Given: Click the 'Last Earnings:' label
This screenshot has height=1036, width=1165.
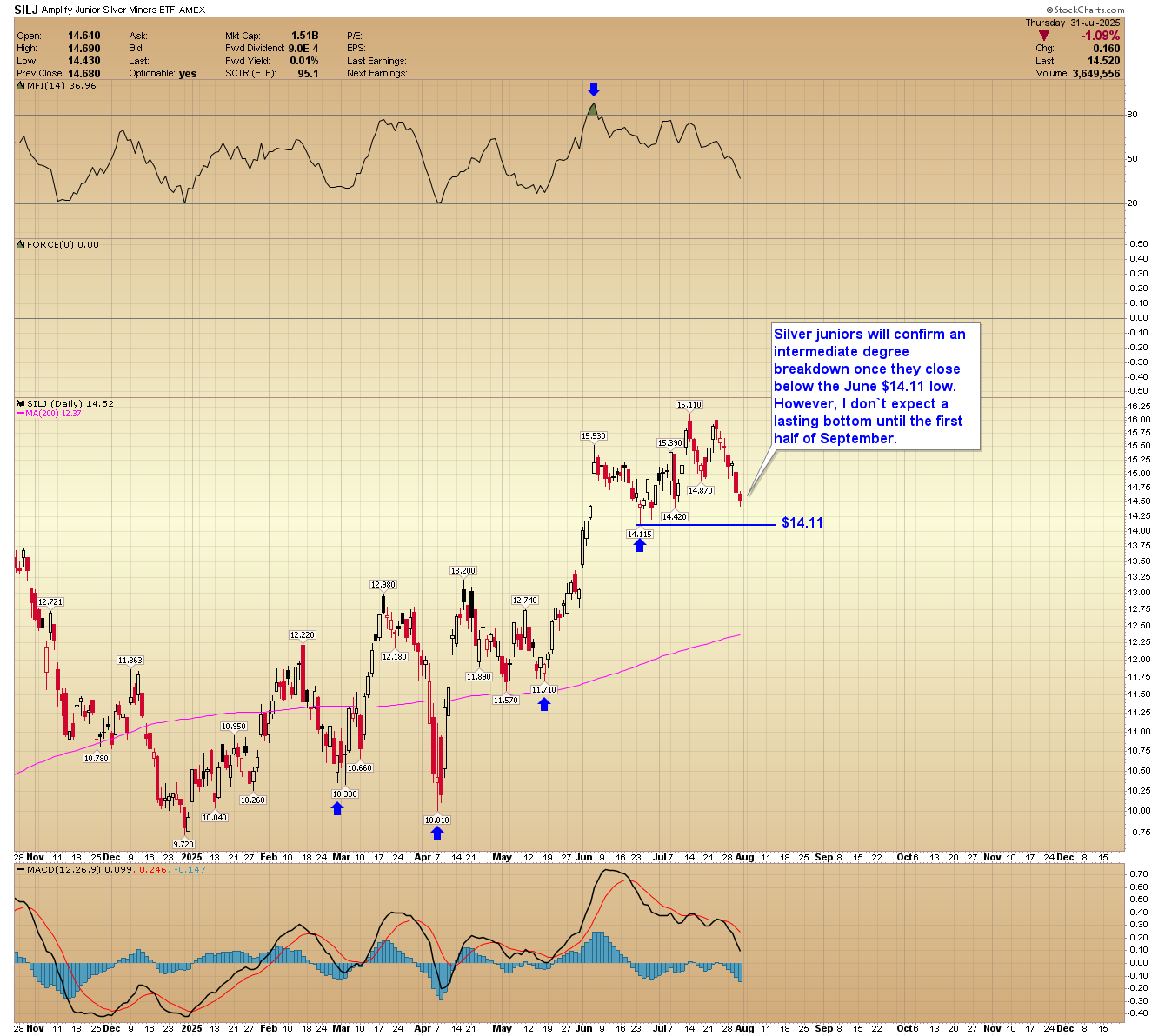Looking at the screenshot, I should 376,61.
